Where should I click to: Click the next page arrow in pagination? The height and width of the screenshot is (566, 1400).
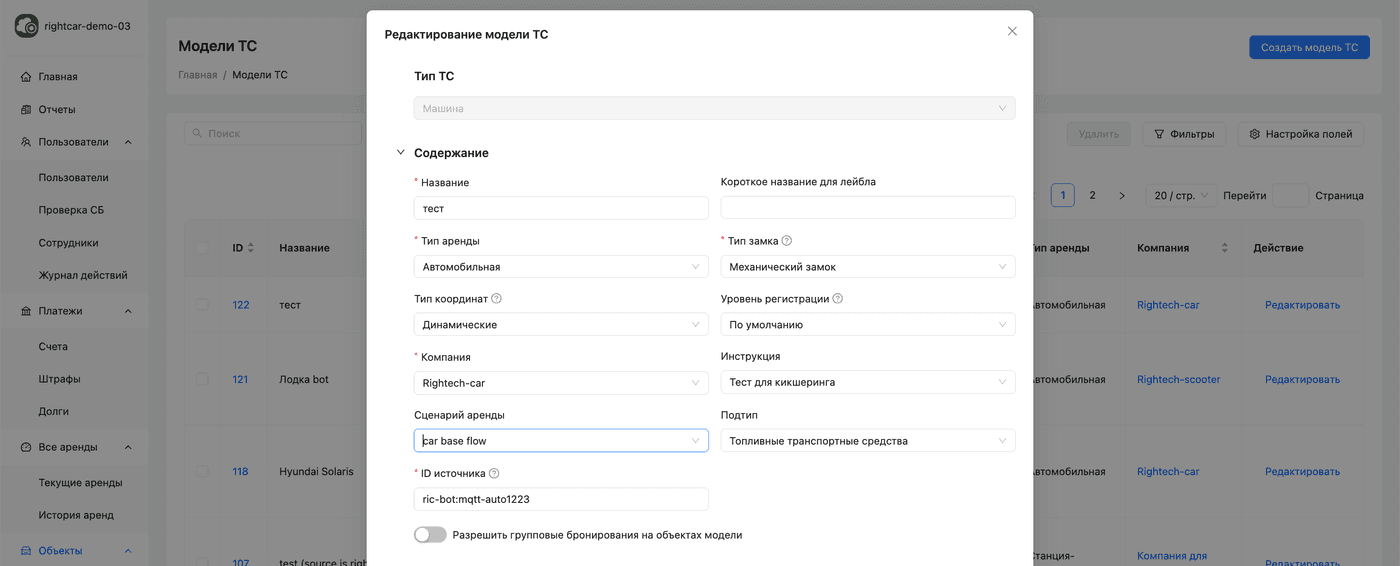(1122, 196)
